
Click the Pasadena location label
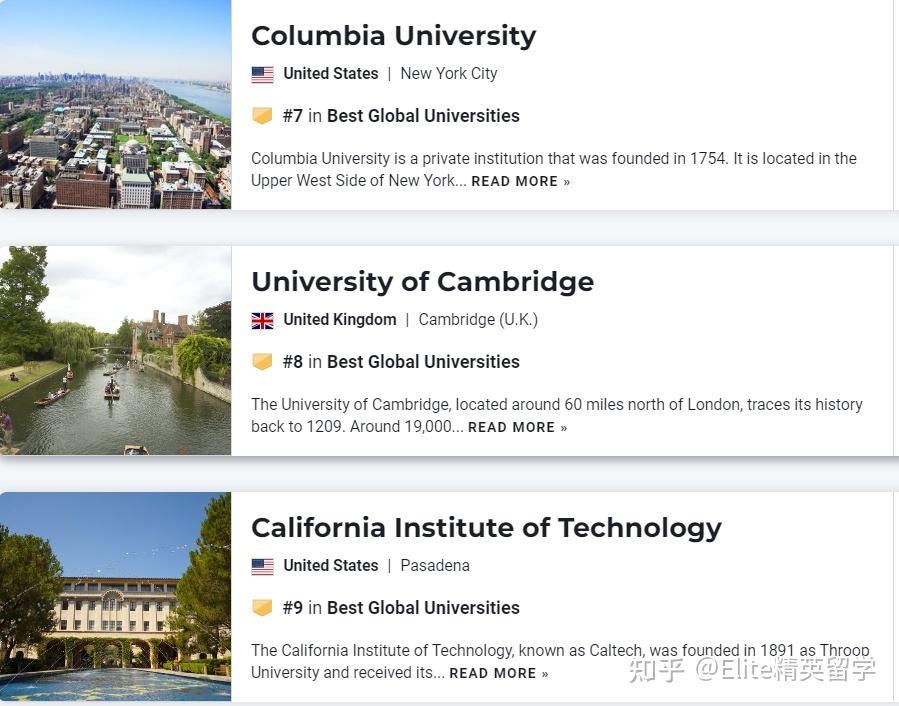(x=435, y=565)
